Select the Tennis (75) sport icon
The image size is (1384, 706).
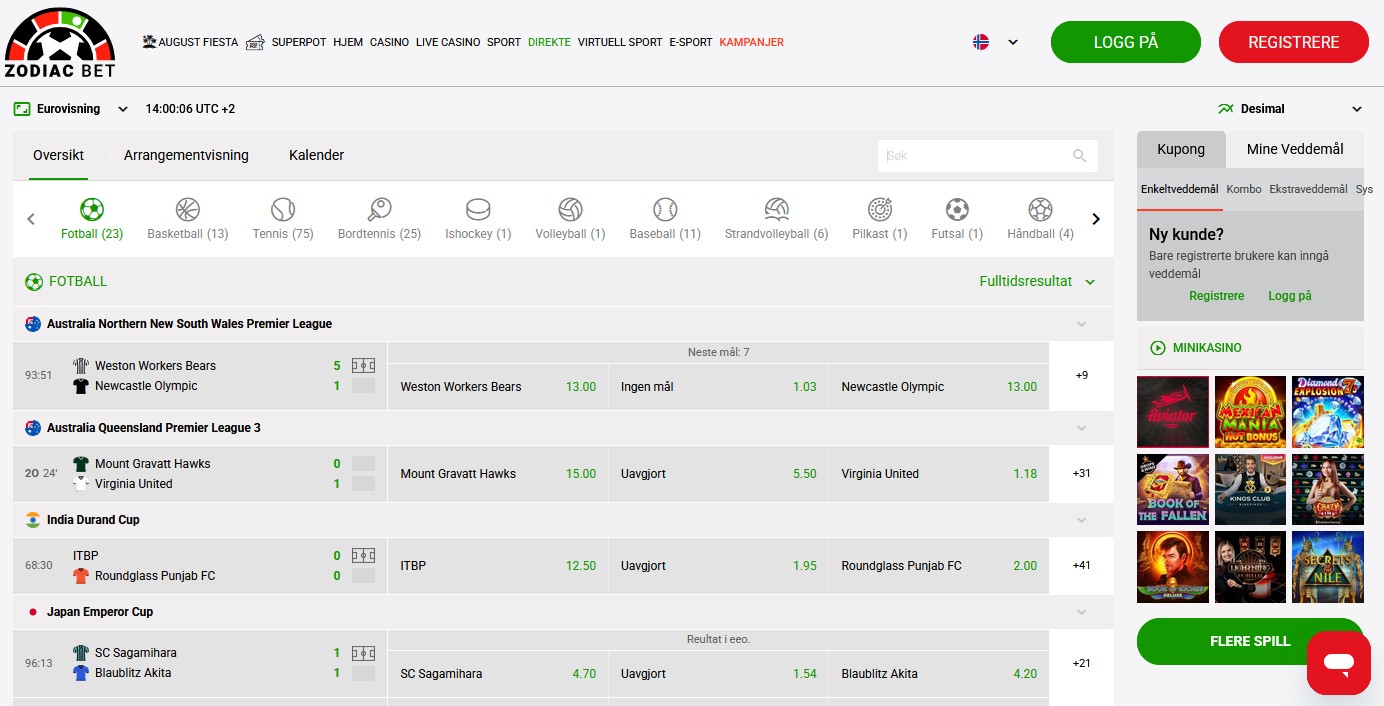click(x=283, y=209)
